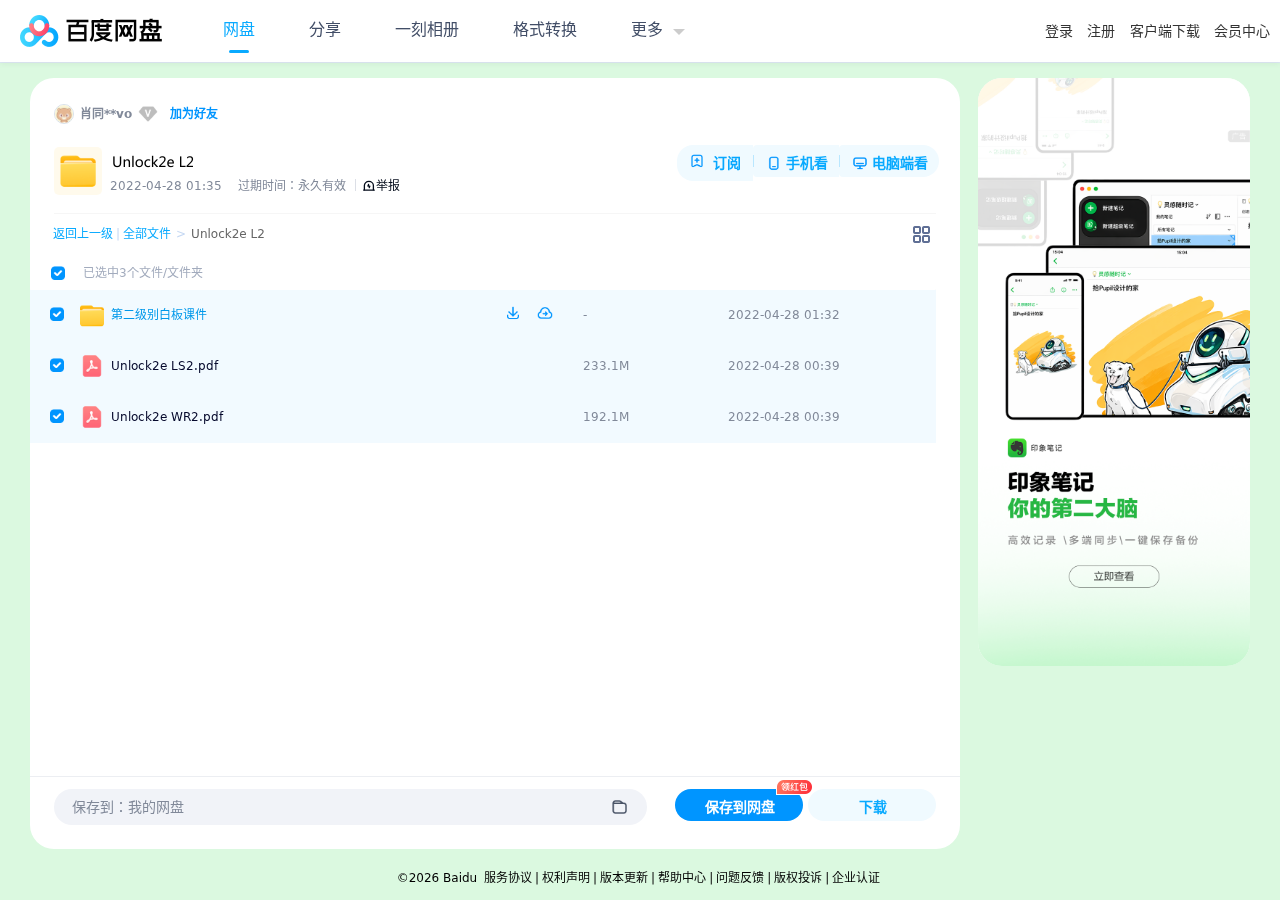Click the 问题反馈 footer link
Image resolution: width=1280 pixels, height=900 pixels.
pyautogui.click(x=740, y=878)
